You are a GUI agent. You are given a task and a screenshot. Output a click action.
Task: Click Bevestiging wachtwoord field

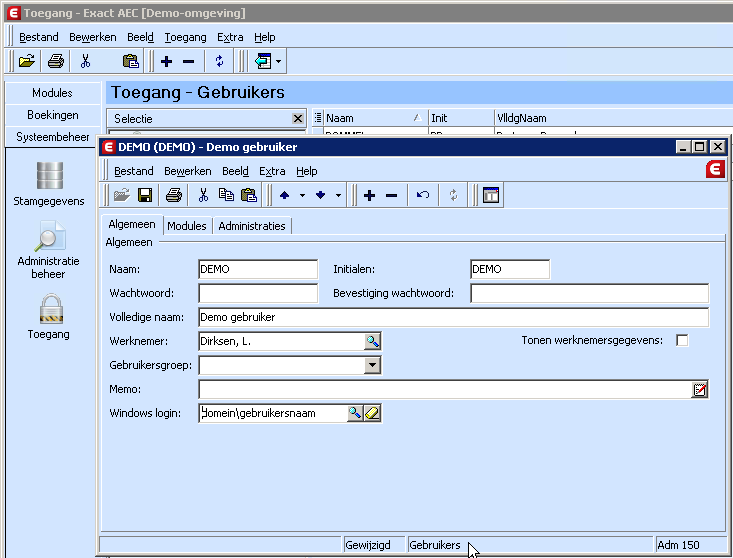click(589, 293)
